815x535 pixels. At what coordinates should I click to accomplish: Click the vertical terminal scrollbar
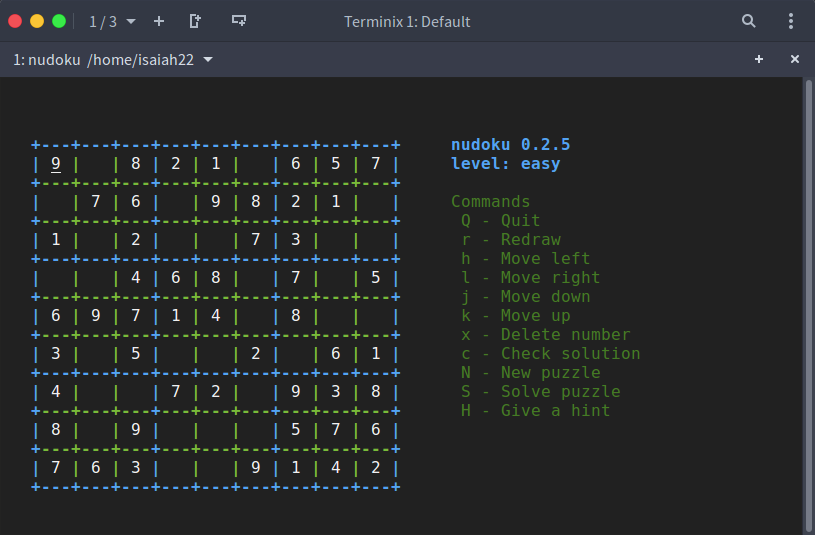coord(809,306)
